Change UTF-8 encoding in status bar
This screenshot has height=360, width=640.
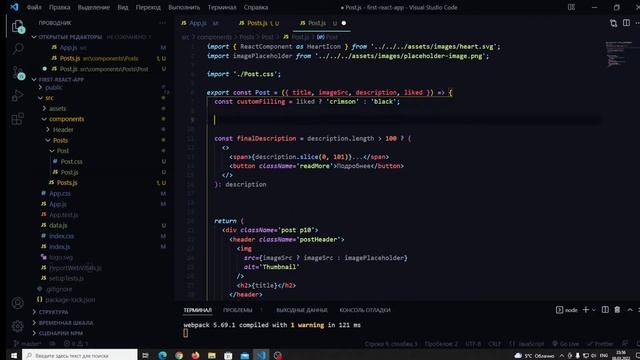[x=473, y=344]
